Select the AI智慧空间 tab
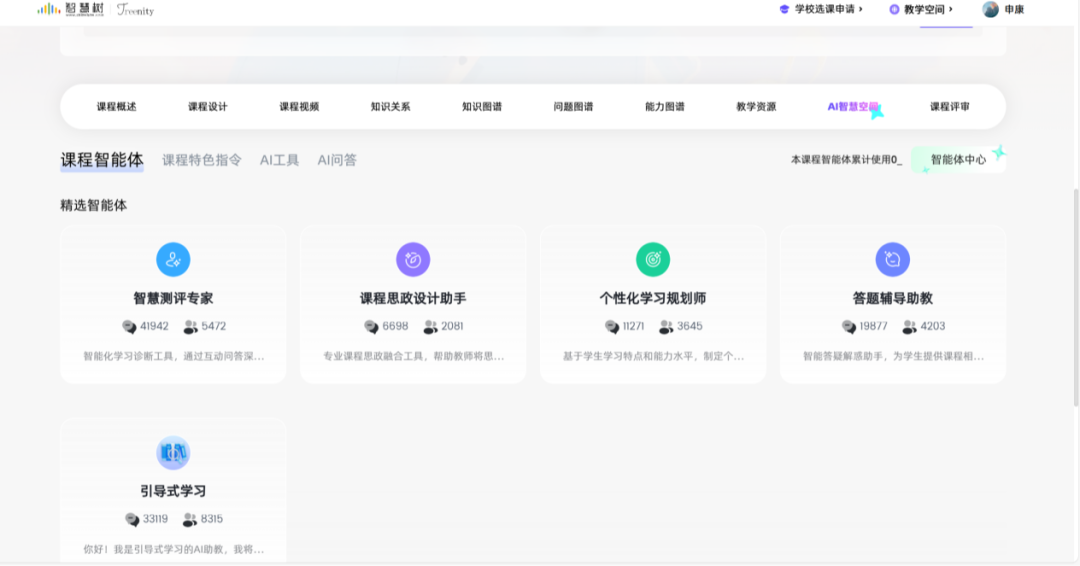Viewport: 1080px width, 566px height. pyautogui.click(x=852, y=107)
